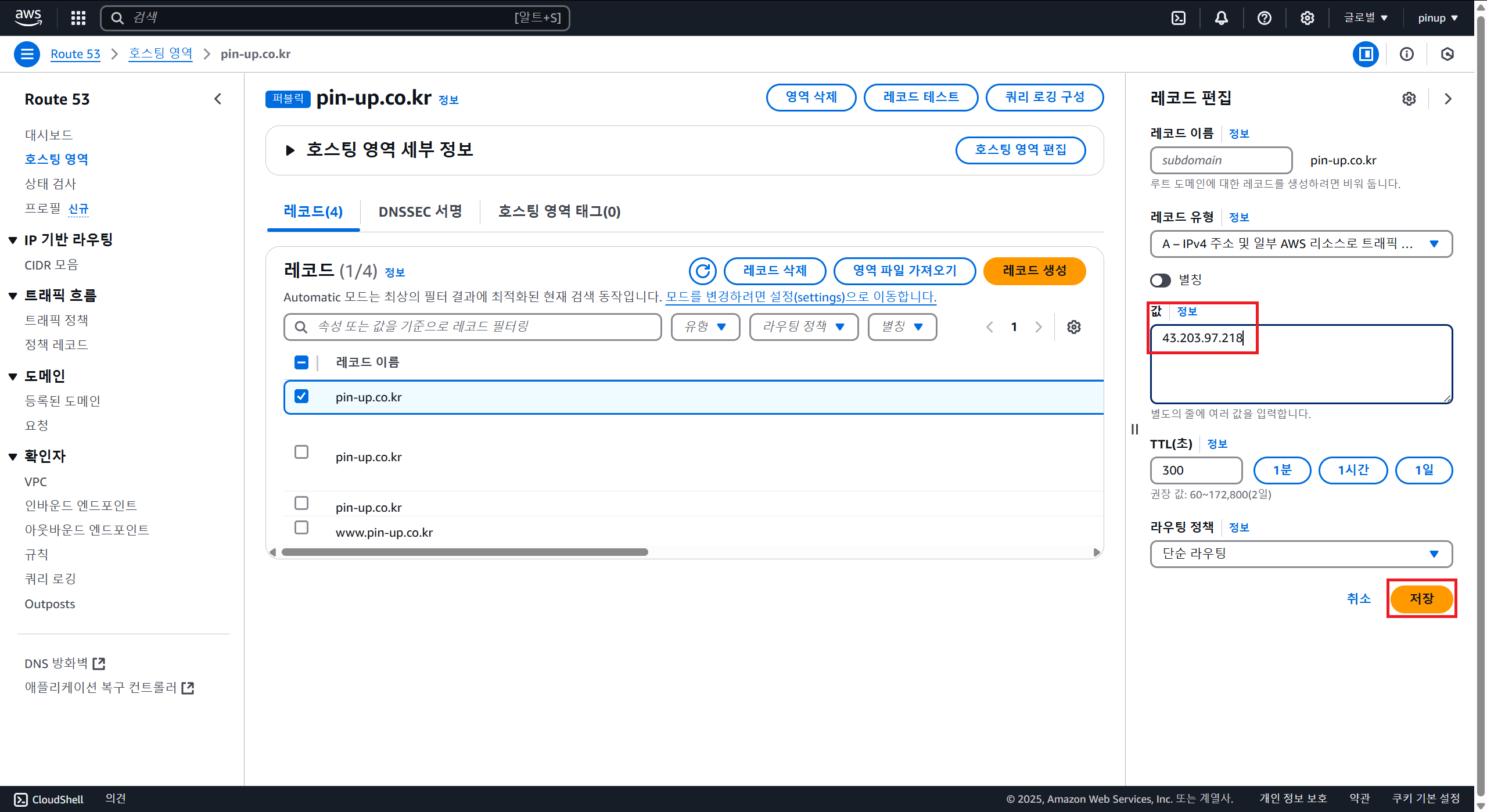Image resolution: width=1487 pixels, height=812 pixels.
Task: Expand 호스팅 영역 세부 정보 section
Action: (290, 150)
